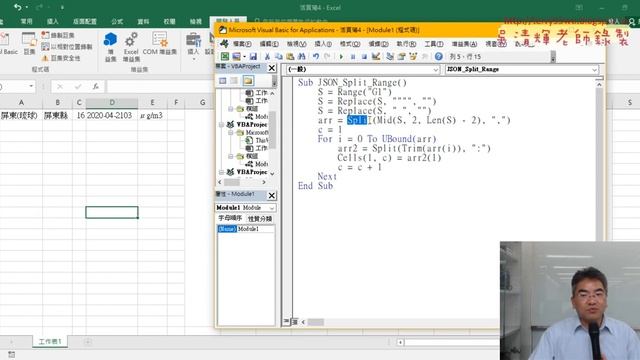Click View Code icon in project pane

pos(222,81)
